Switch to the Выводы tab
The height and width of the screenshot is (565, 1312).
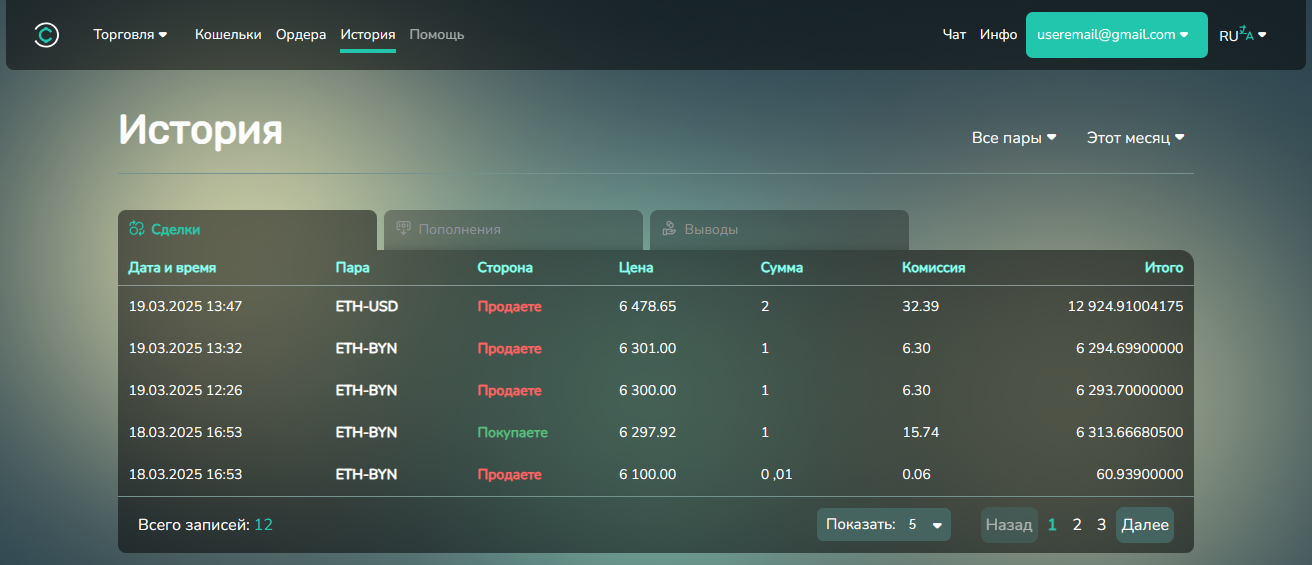tap(779, 230)
